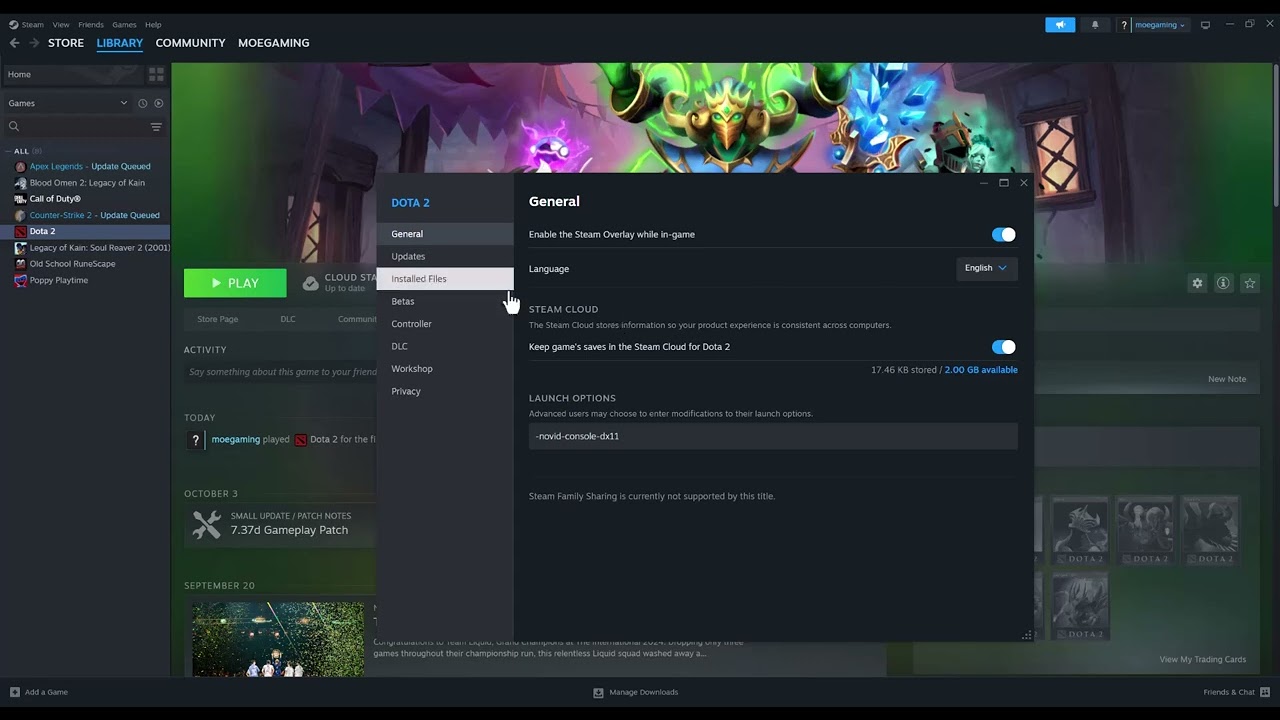The width and height of the screenshot is (1280, 720).
Task: Go to the STORE section
Action: [x=66, y=43]
